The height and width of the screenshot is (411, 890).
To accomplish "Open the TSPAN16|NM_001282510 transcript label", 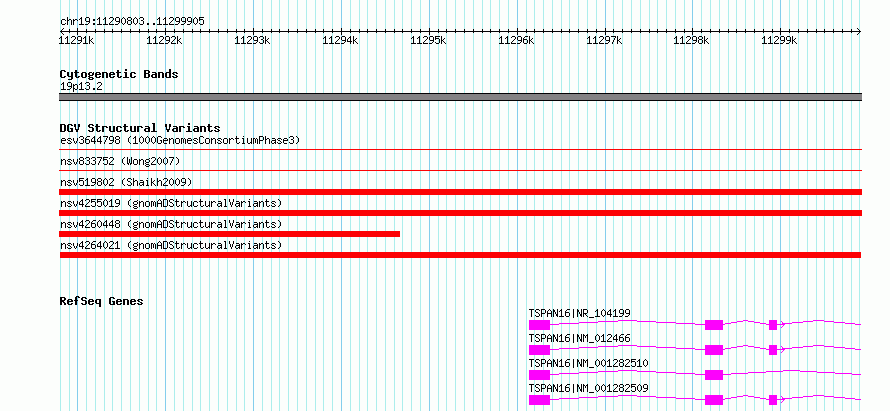I will tap(589, 363).
